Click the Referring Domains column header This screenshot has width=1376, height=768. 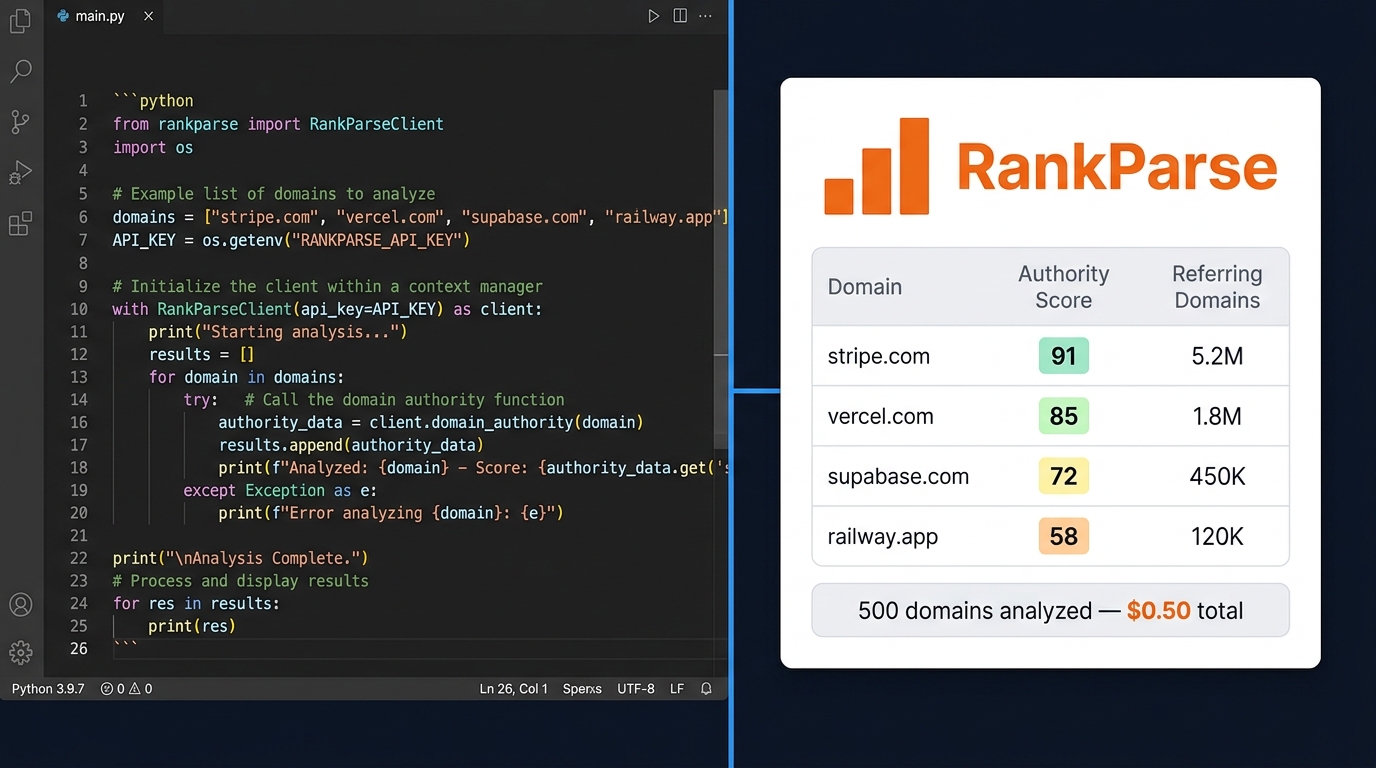(1217, 287)
